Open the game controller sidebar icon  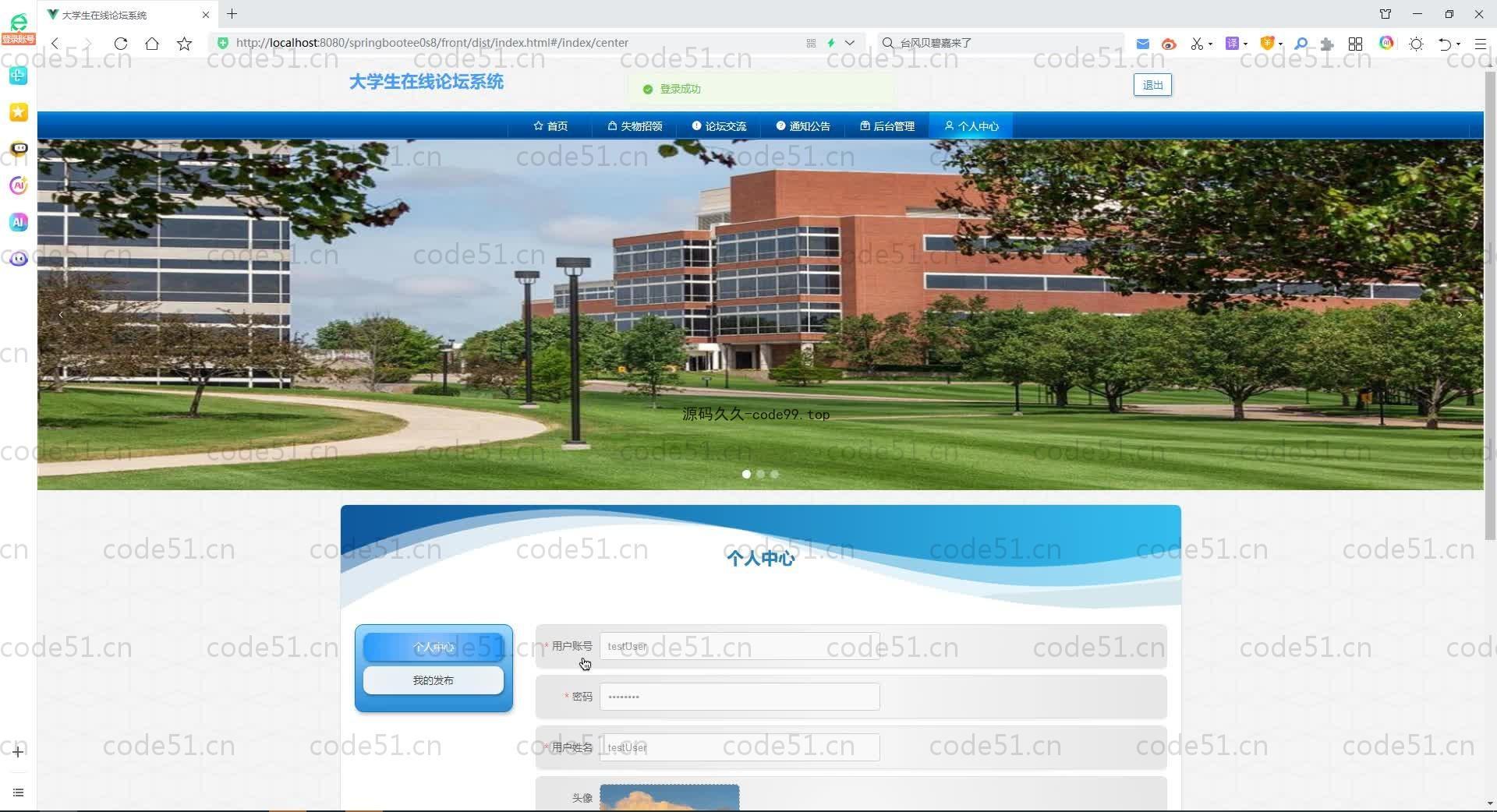18,148
